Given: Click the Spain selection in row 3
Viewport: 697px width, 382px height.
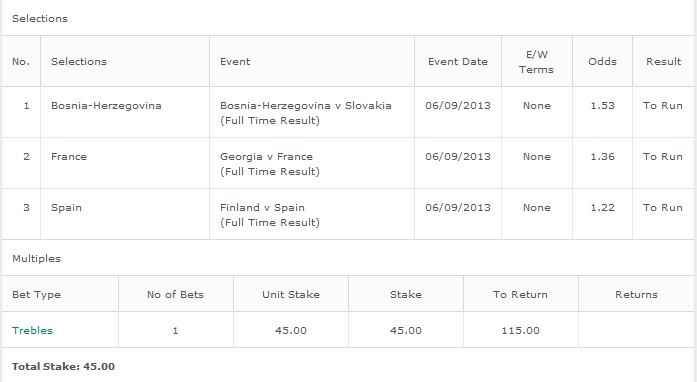Looking at the screenshot, I should [66, 208].
